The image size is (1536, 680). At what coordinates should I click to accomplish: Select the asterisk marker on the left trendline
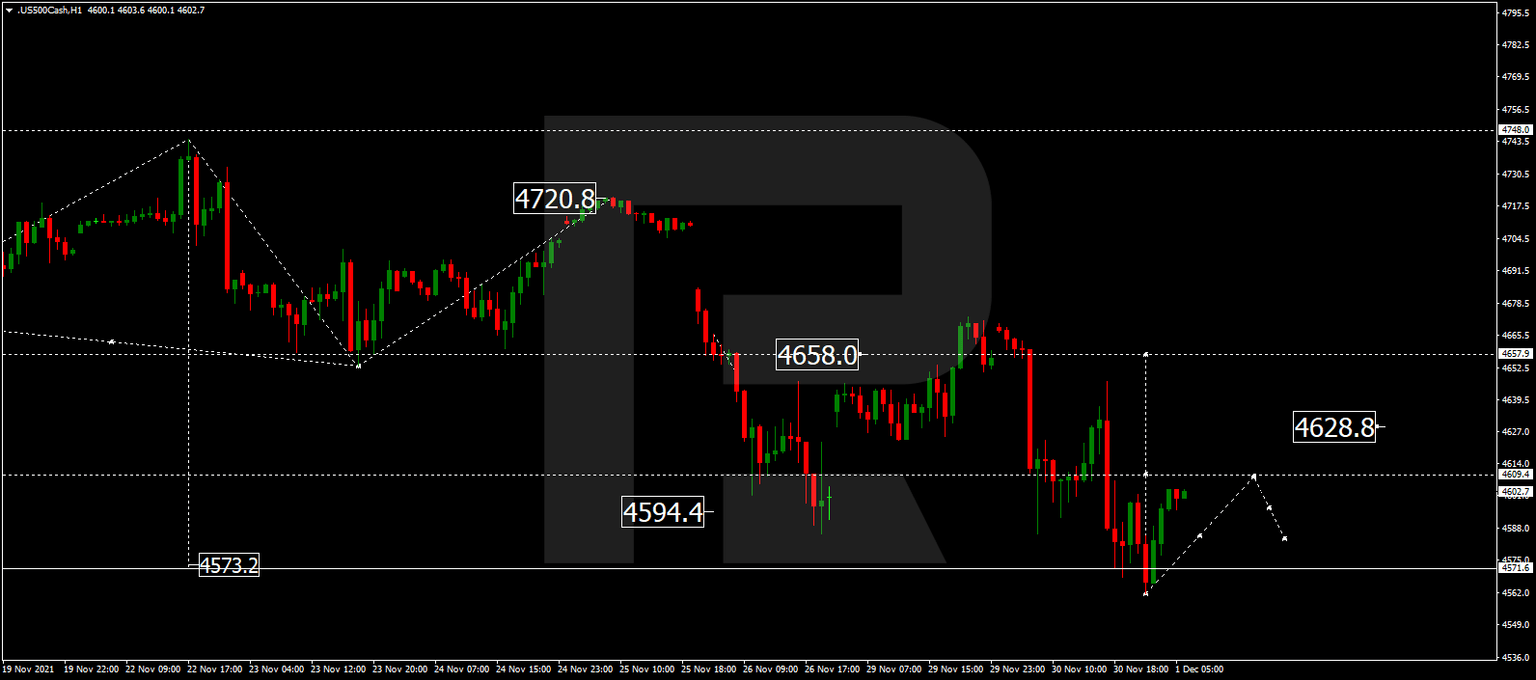point(110,341)
